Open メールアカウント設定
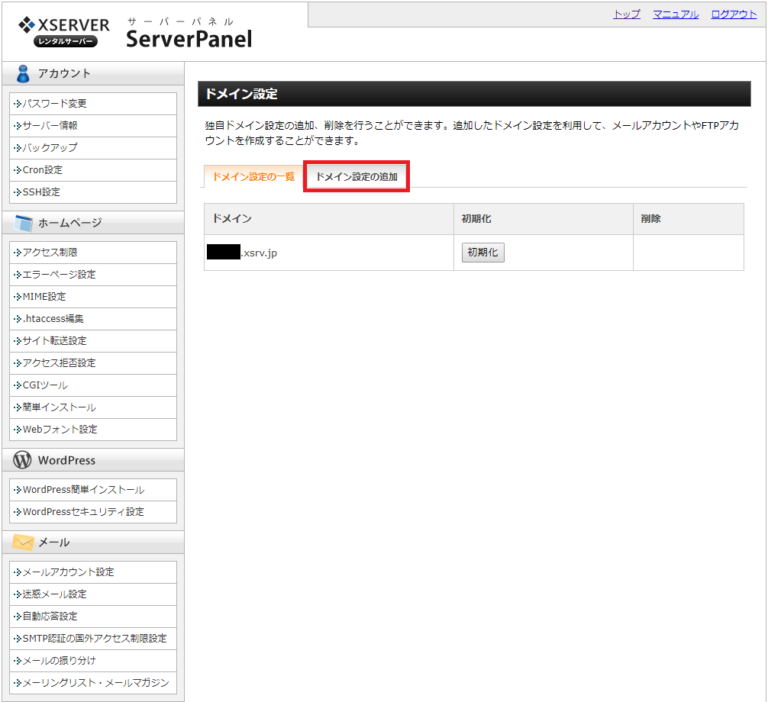Screen dimensions: 768x702 pos(67,572)
